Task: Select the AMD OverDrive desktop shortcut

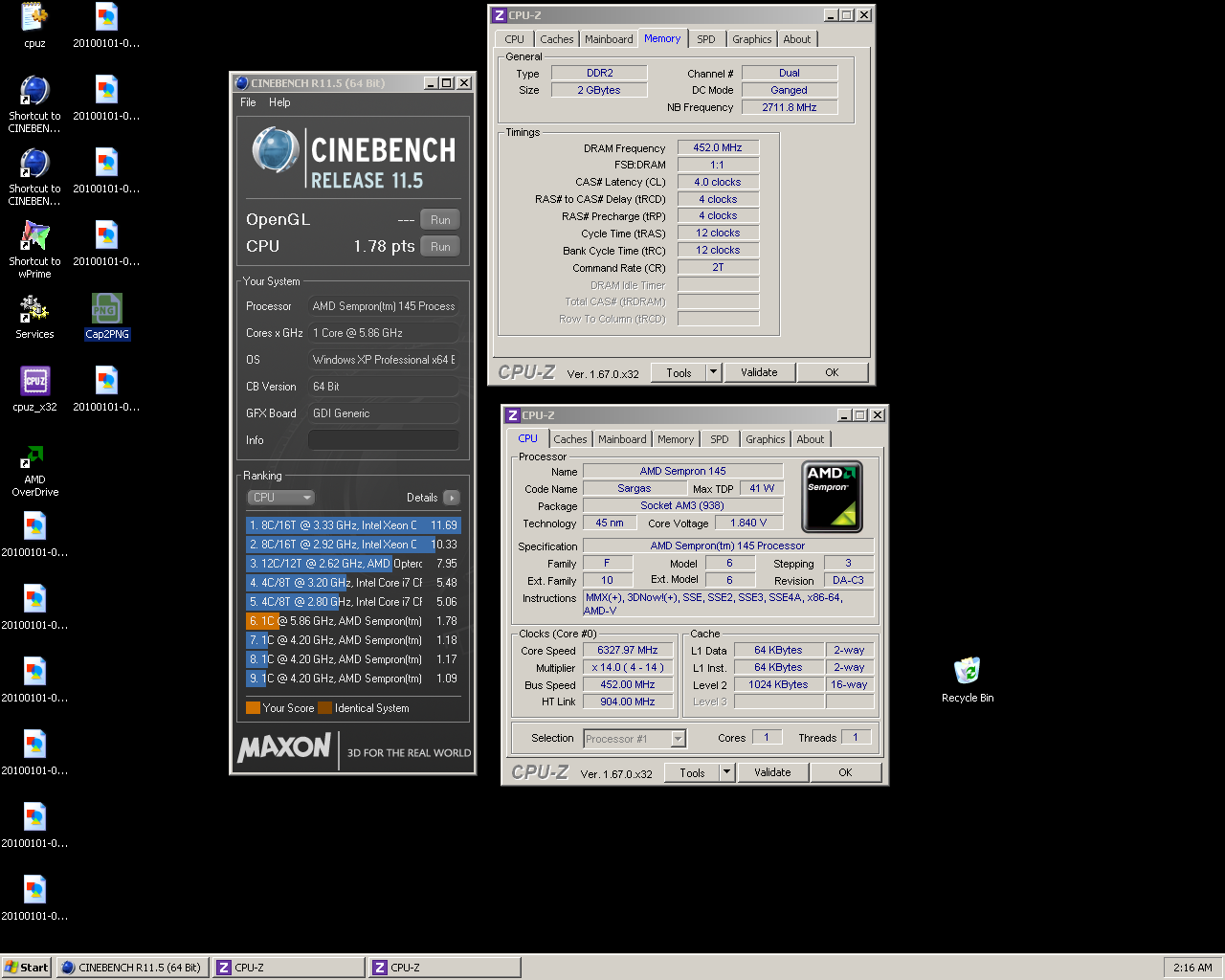Action: [34, 469]
